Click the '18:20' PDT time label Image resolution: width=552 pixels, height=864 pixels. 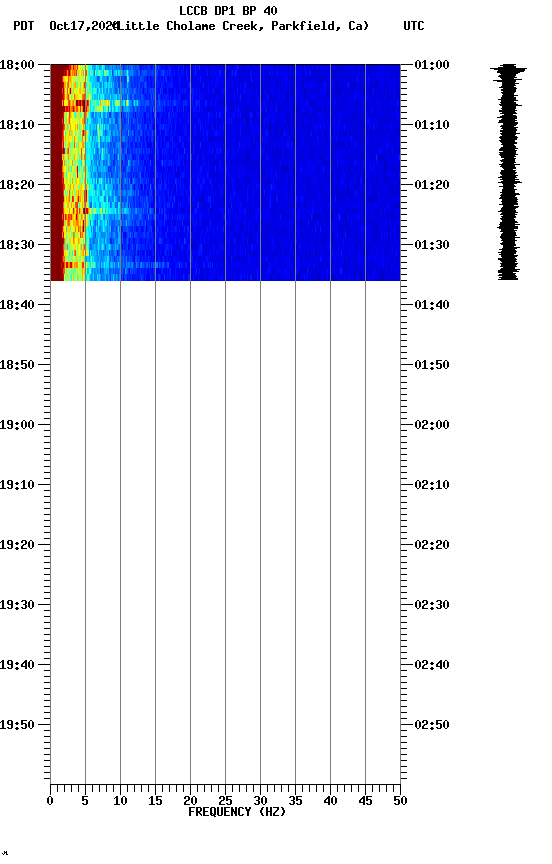[x=17, y=185]
